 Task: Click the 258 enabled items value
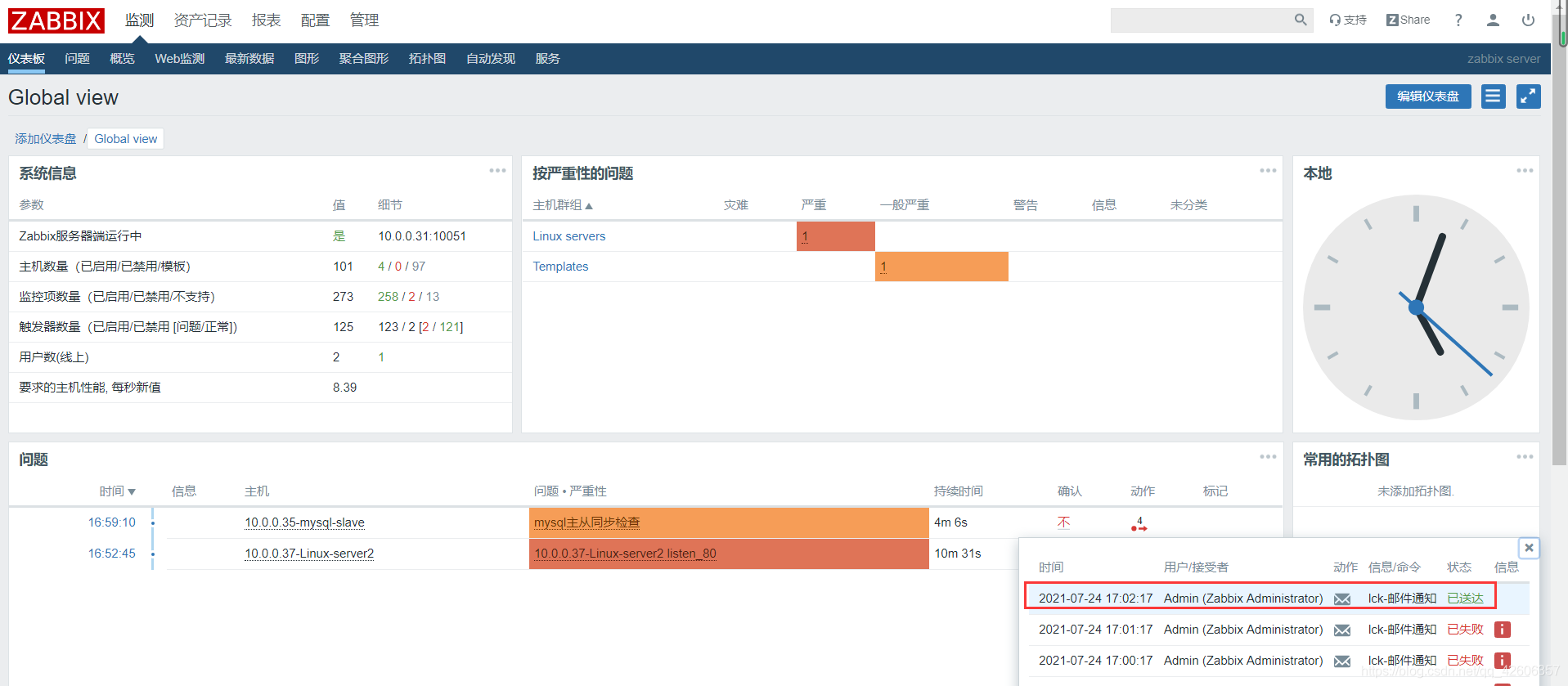tap(388, 297)
